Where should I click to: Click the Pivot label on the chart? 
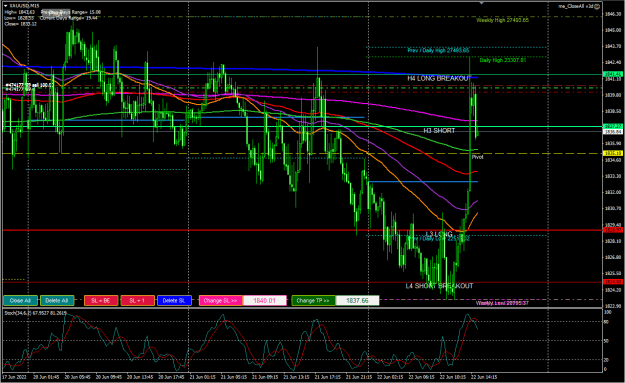[x=478, y=157]
